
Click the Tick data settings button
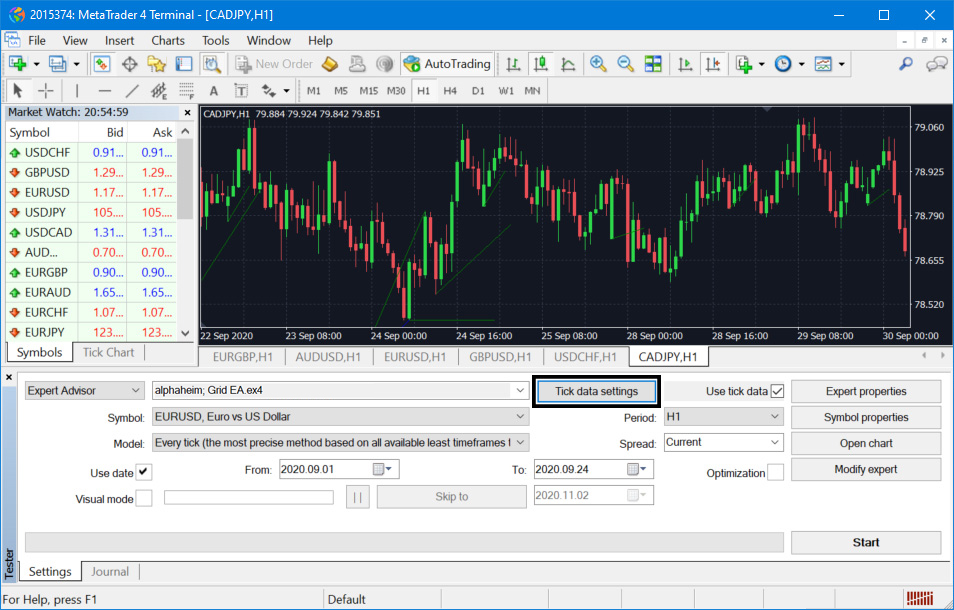click(x=596, y=391)
